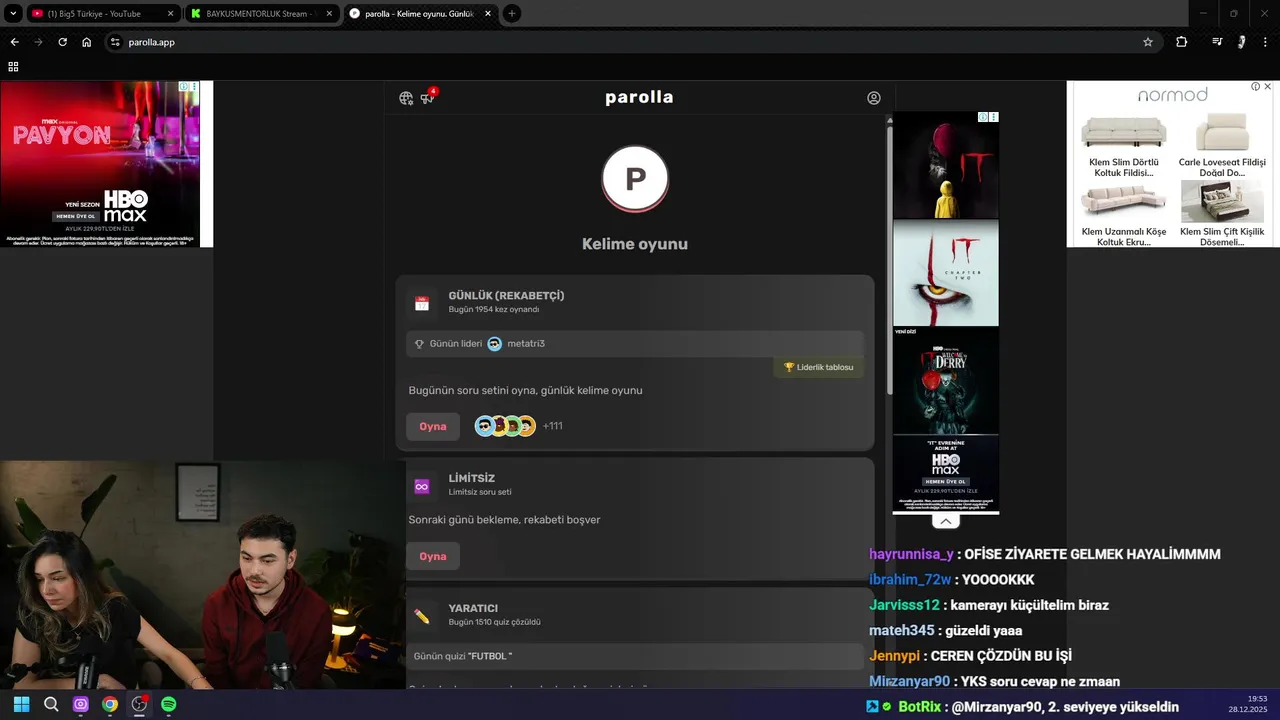Close the Big5 Türkiye YouTube tab

[170, 14]
